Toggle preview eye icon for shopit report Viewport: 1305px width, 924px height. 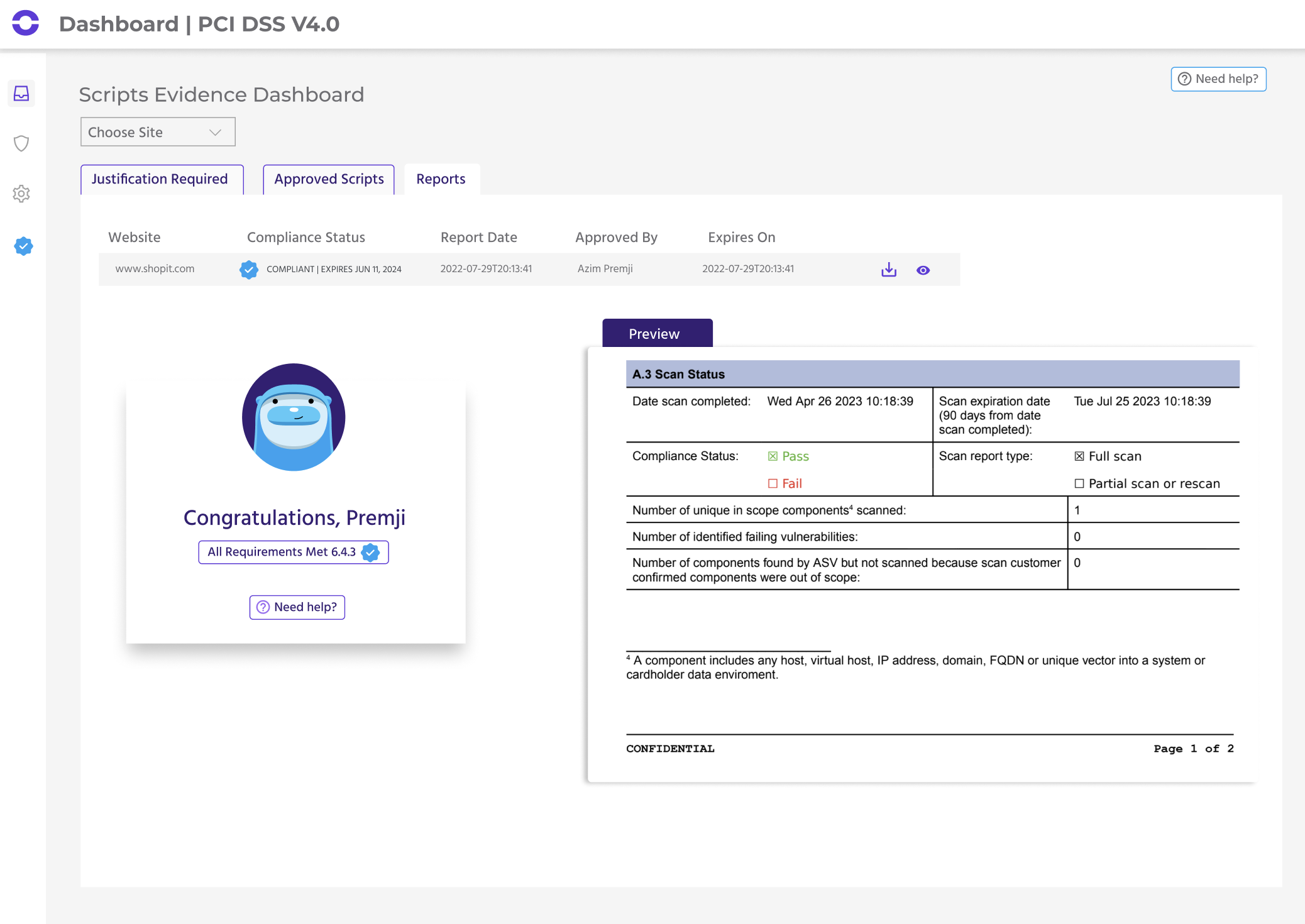tap(923, 270)
